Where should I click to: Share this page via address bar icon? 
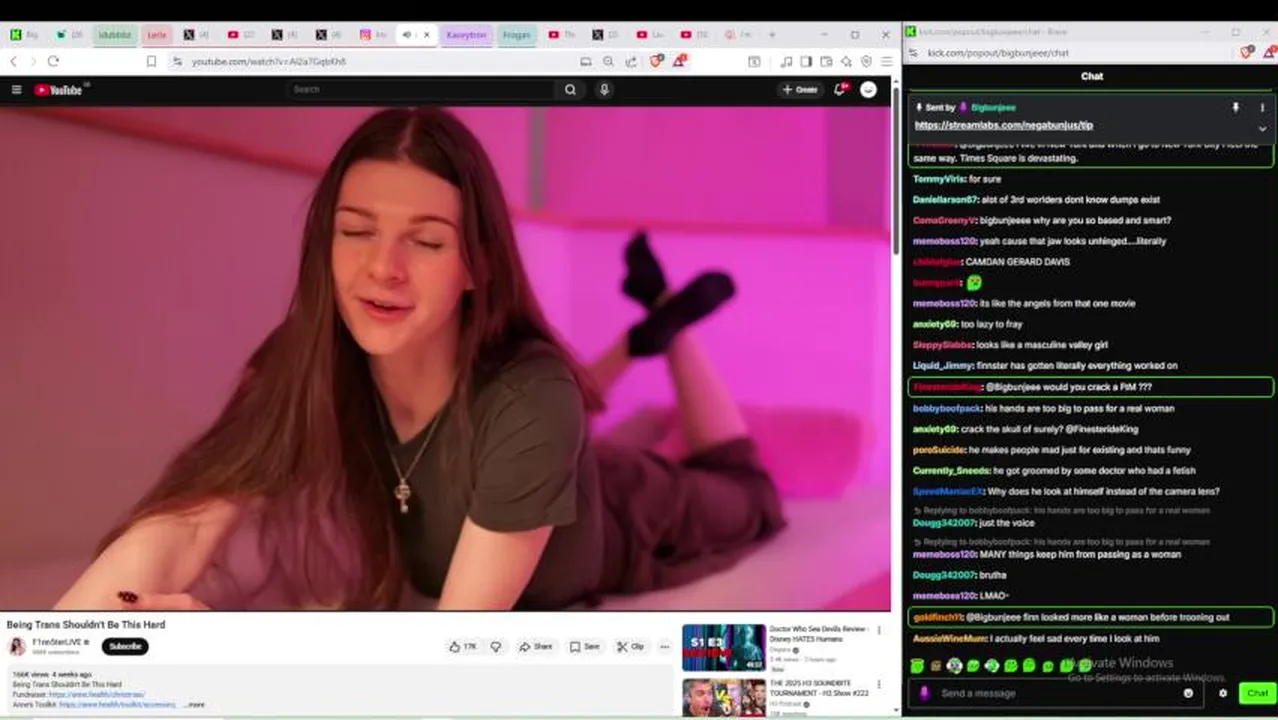(631, 61)
